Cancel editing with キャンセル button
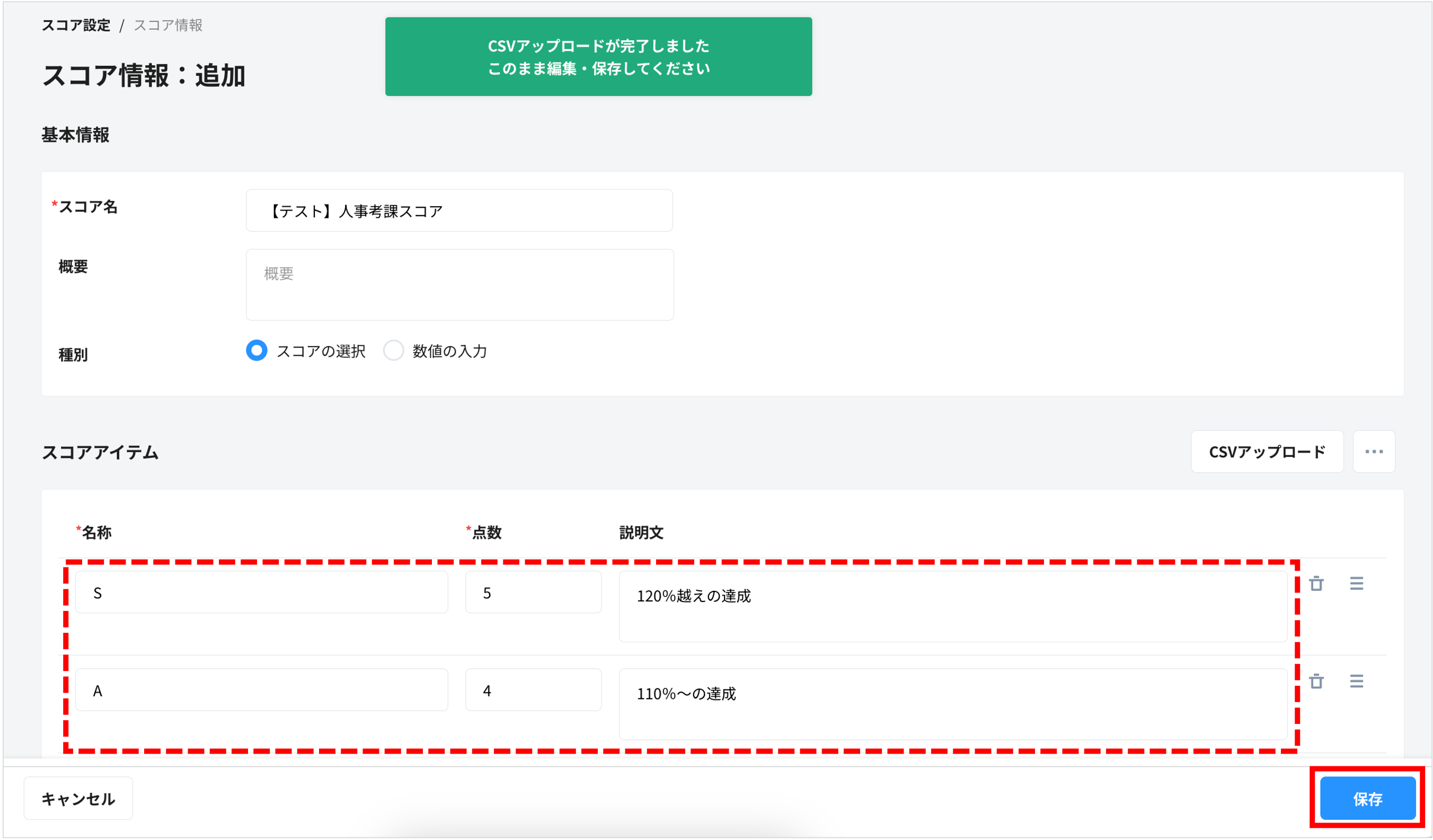Viewport: 1433px width, 840px height. click(77, 799)
